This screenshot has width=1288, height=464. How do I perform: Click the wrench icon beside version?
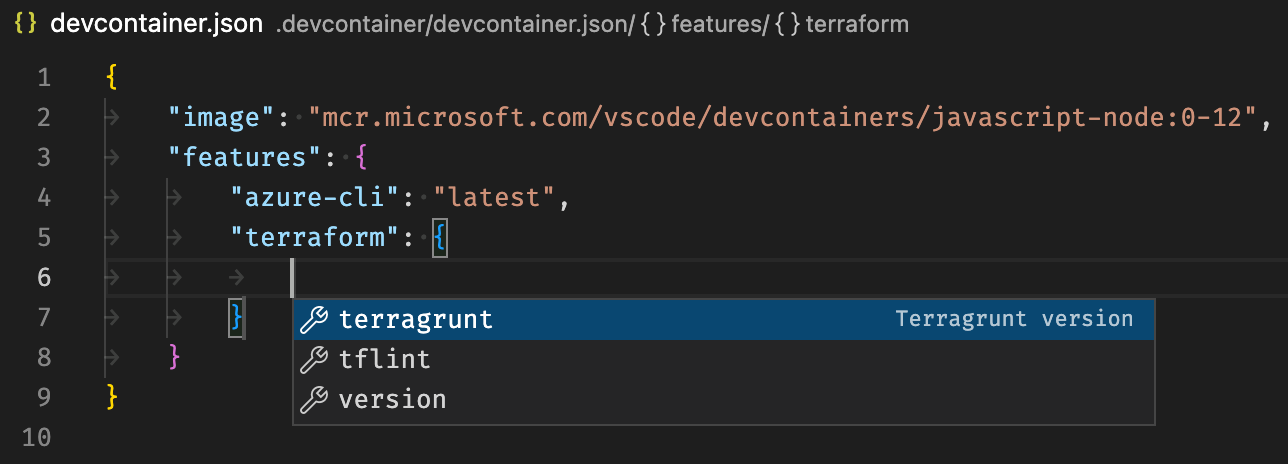pos(314,400)
